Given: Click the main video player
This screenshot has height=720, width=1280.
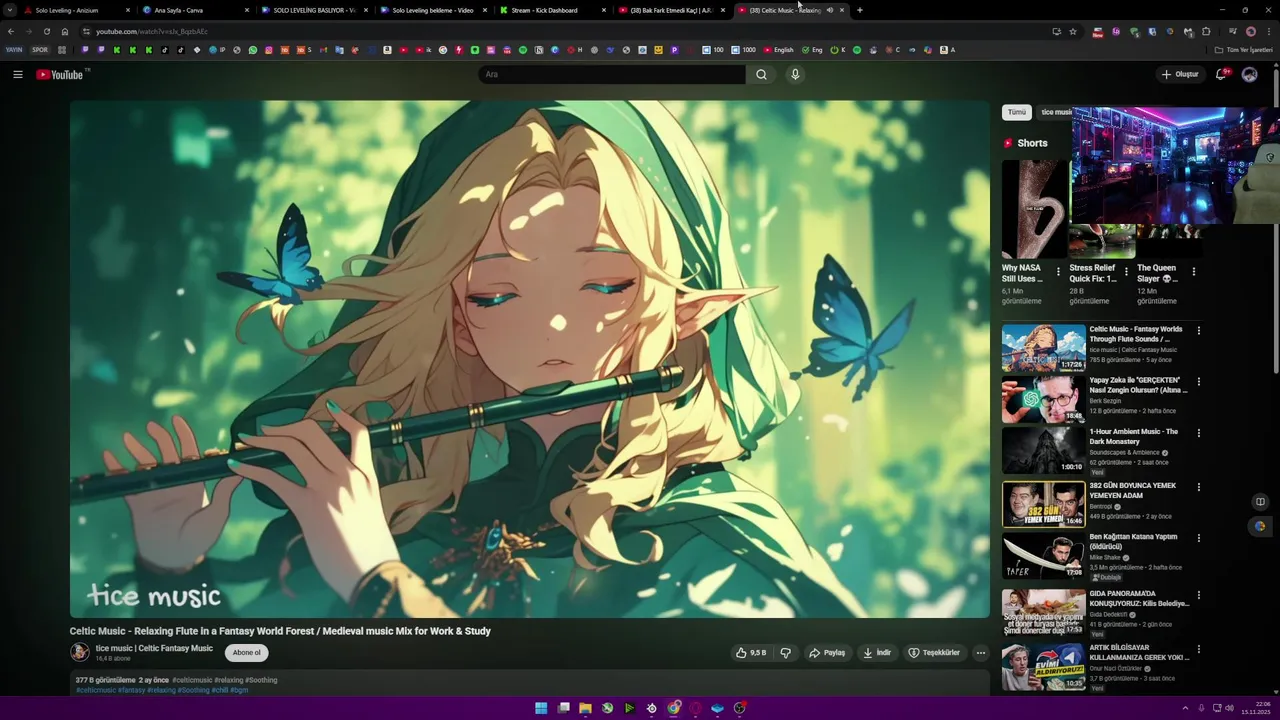Looking at the screenshot, I should [x=530, y=359].
